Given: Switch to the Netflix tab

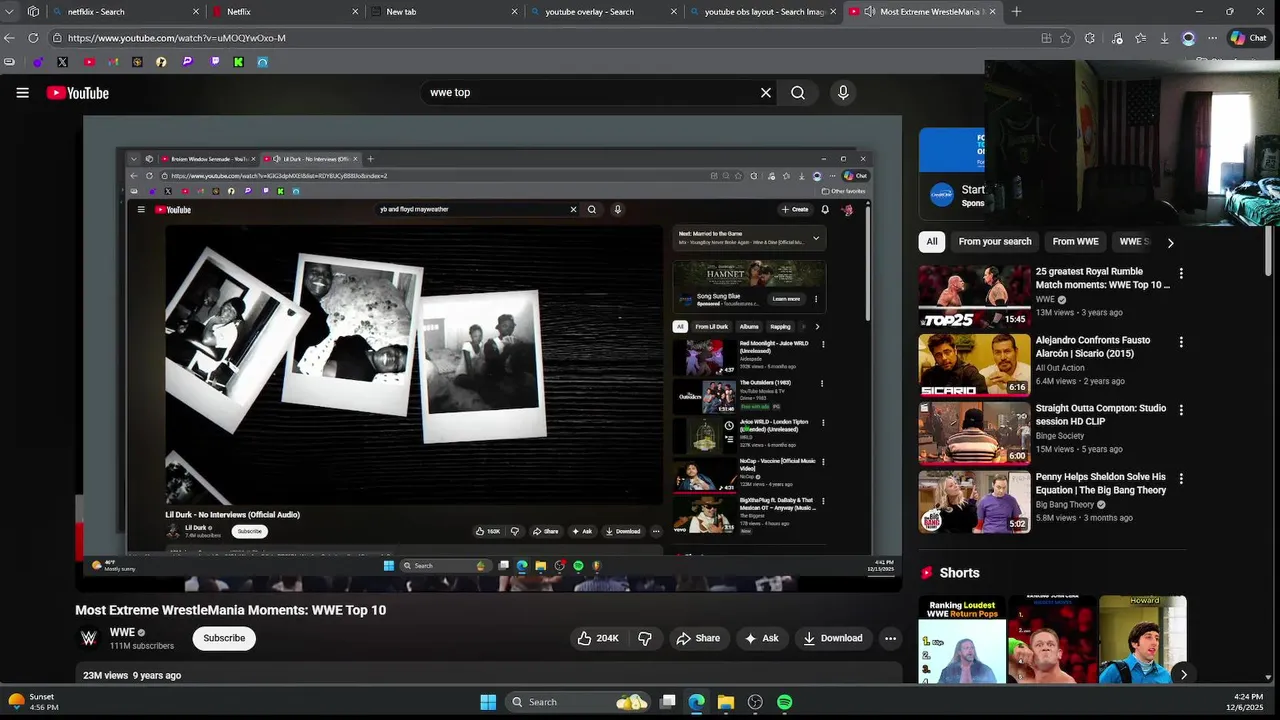Looking at the screenshot, I should [285, 12].
